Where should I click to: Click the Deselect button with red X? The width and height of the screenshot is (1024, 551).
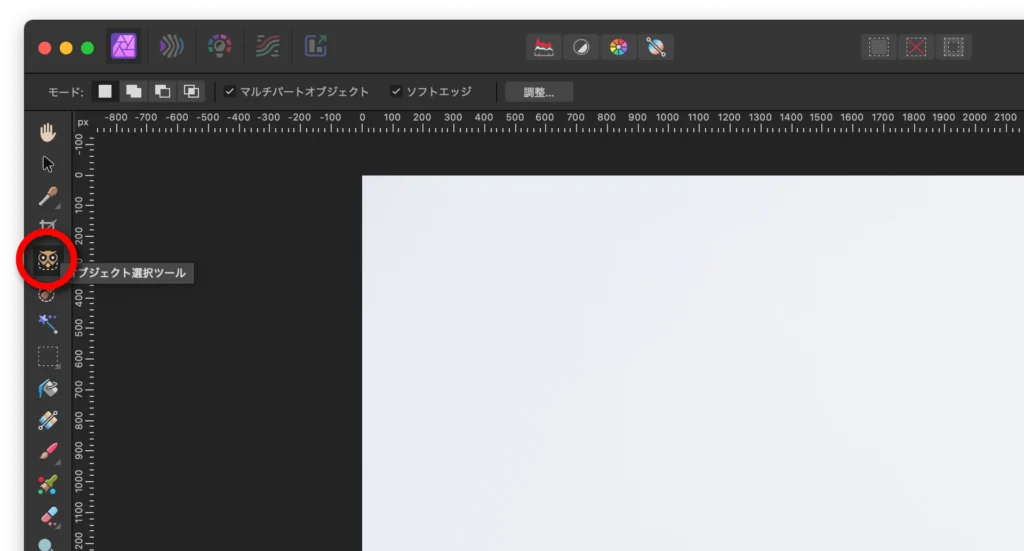[x=916, y=47]
